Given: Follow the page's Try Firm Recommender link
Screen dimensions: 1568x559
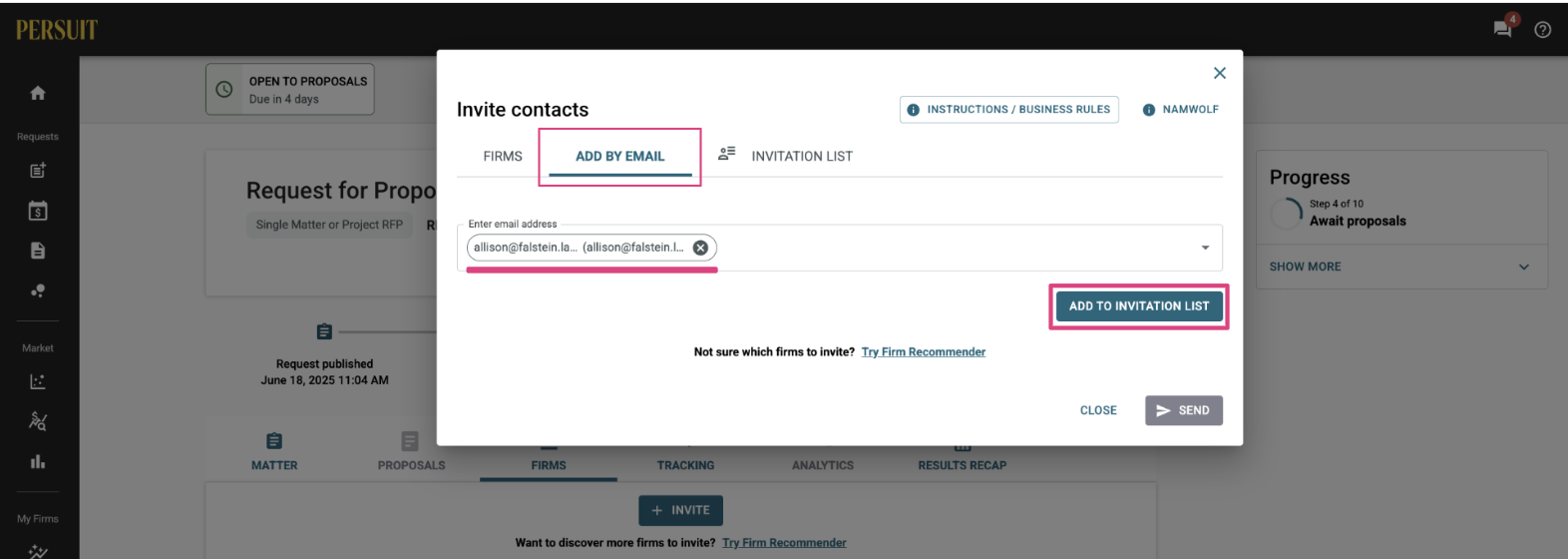Looking at the screenshot, I should pyautogui.click(x=784, y=543).
